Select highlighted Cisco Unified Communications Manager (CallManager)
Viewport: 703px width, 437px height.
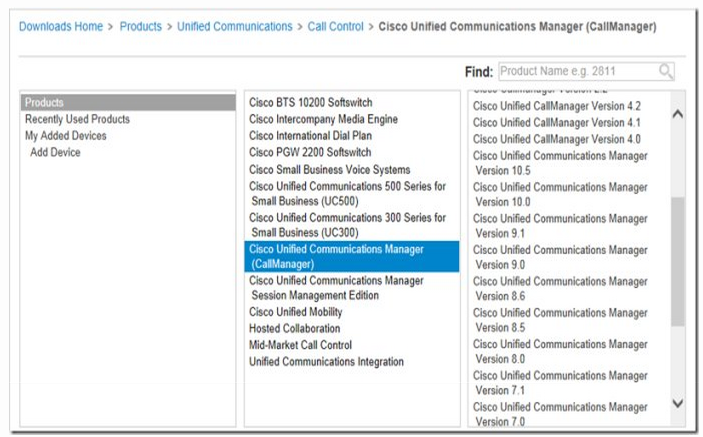tap(352, 256)
